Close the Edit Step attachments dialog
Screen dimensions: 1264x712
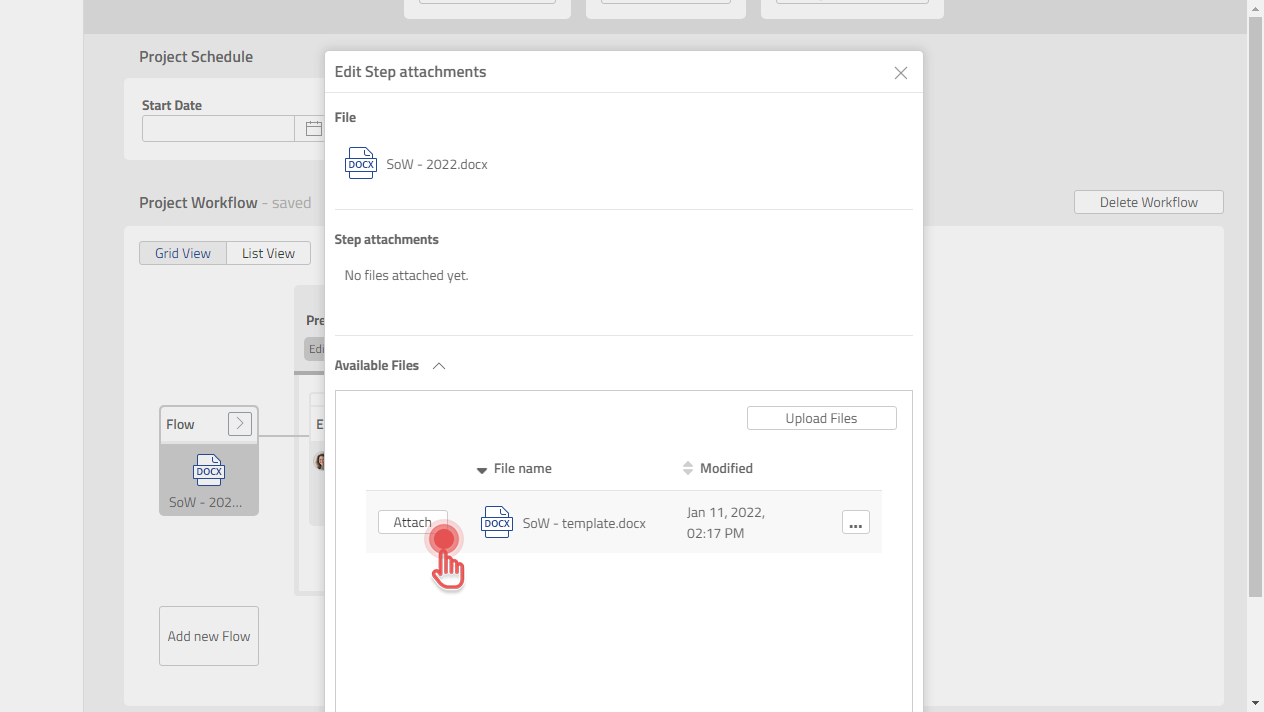coord(900,72)
